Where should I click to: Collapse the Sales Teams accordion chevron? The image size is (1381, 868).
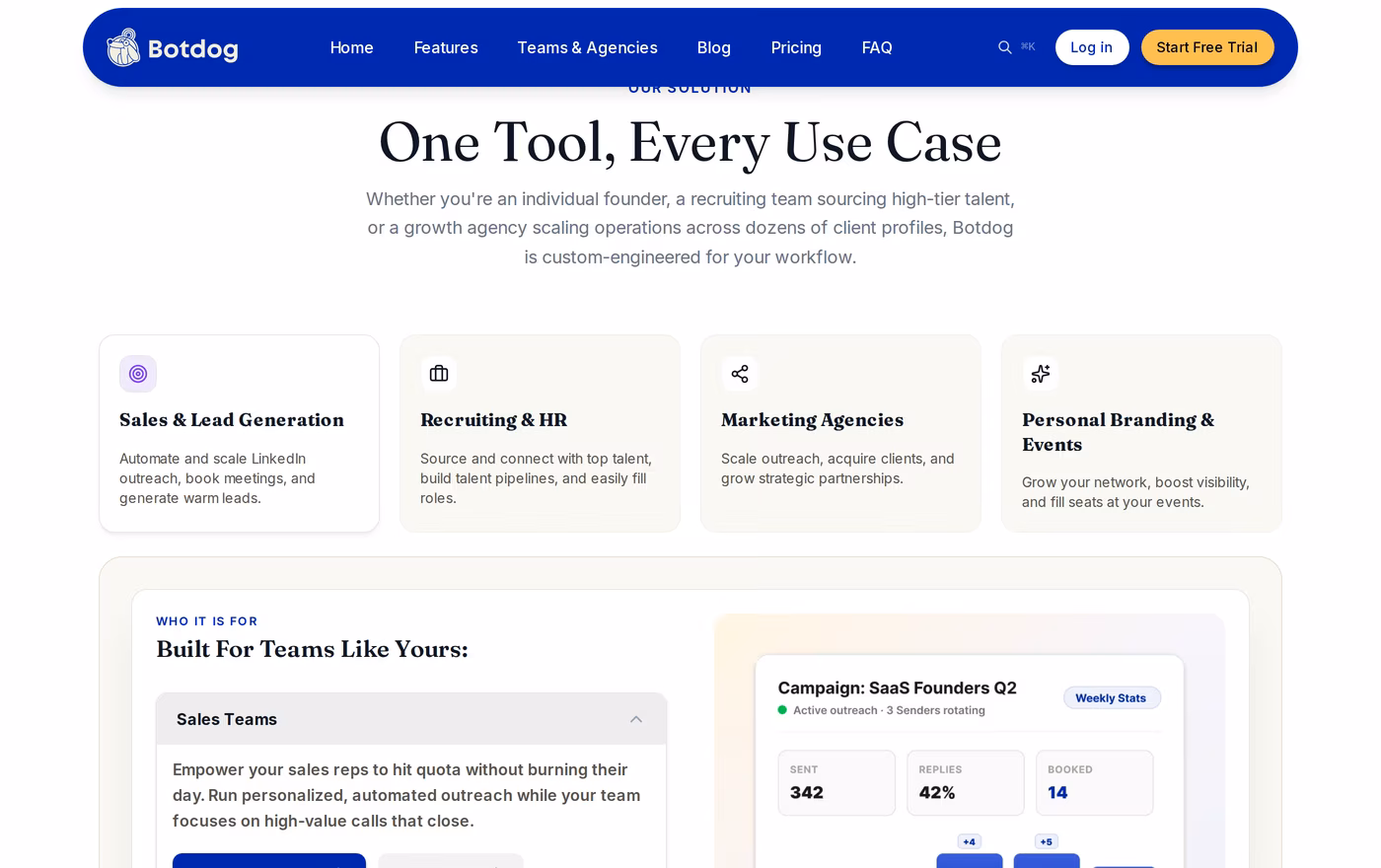click(636, 719)
